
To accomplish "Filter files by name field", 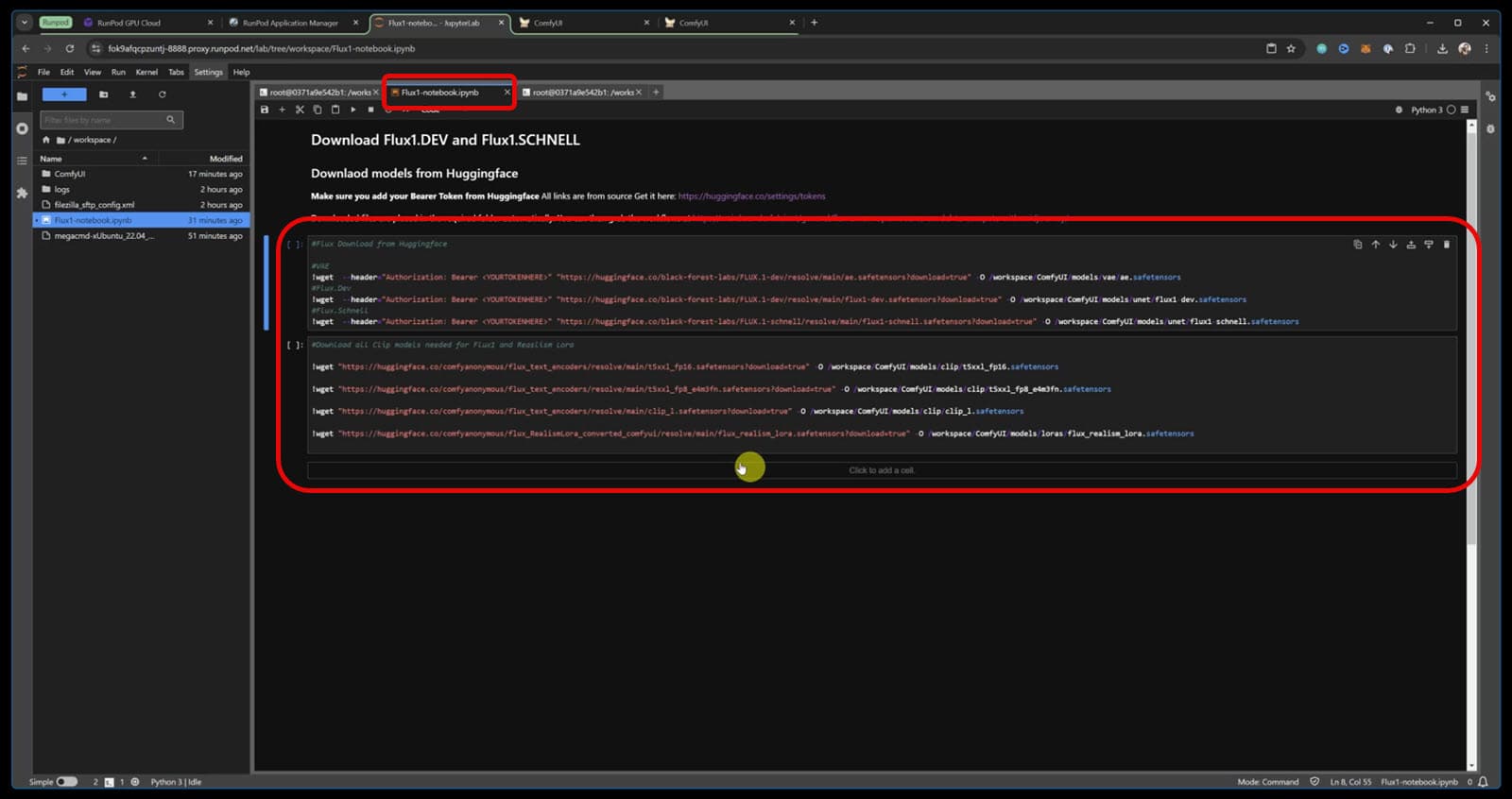I will [112, 120].
